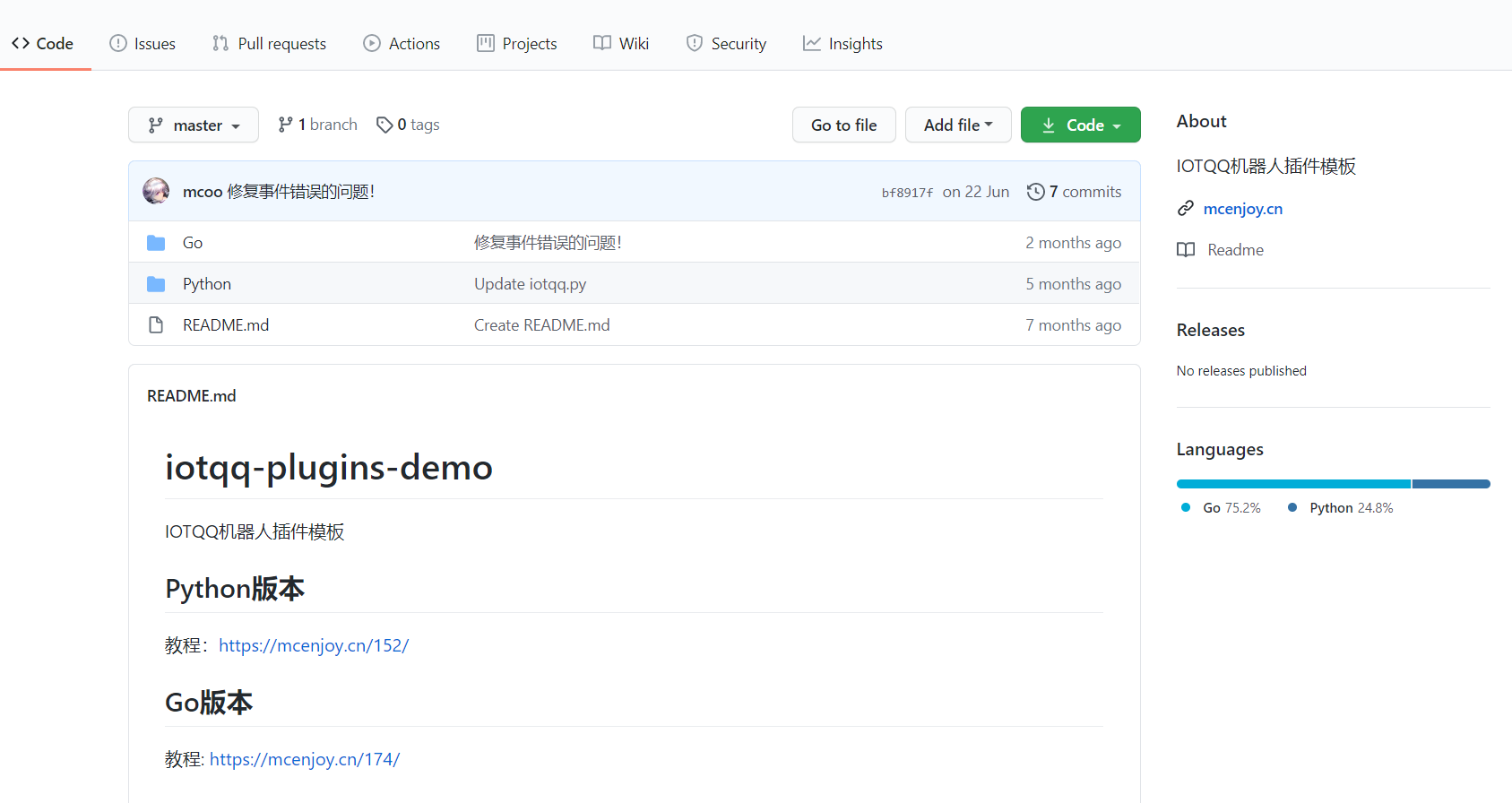The width and height of the screenshot is (1512, 803).
Task: Open the Issues tab
Action: point(143,43)
